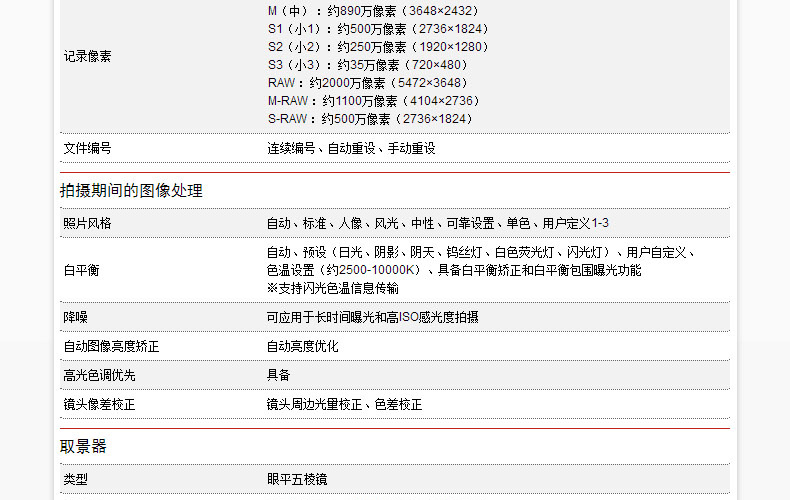Click the 白平衡 row label
Image resolution: width=790 pixels, height=500 pixels.
[82, 270]
